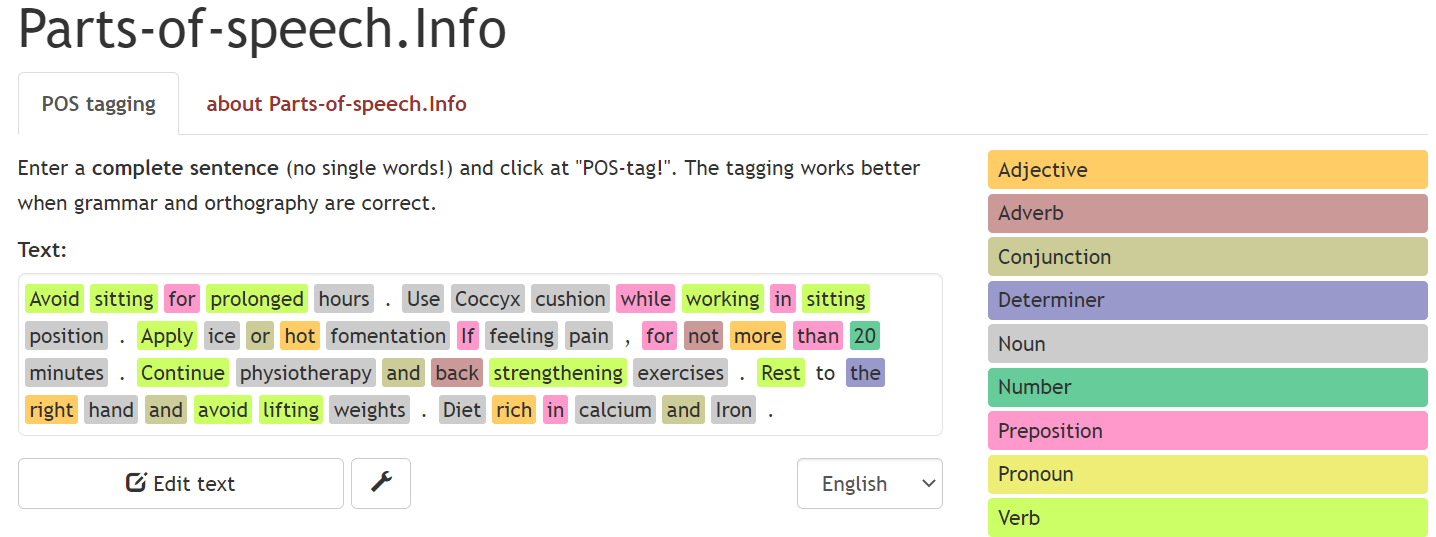1436x537 pixels.
Task: Select the Preposition legend bar
Action: [x=1207, y=431]
